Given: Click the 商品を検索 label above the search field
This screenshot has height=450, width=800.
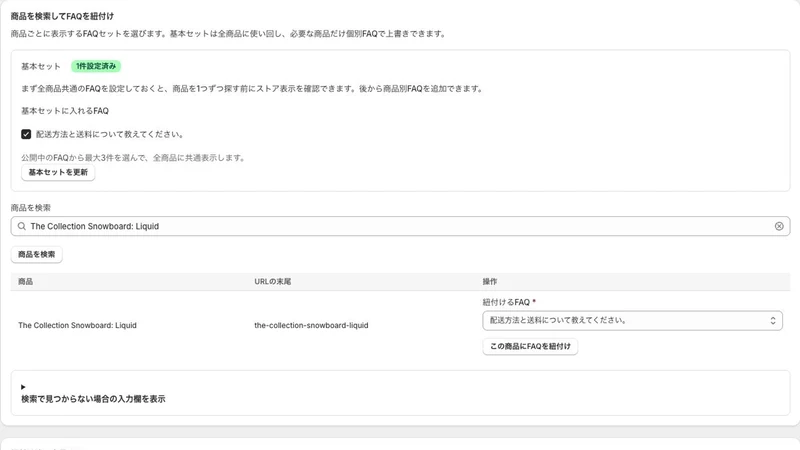Looking at the screenshot, I should [31, 208].
